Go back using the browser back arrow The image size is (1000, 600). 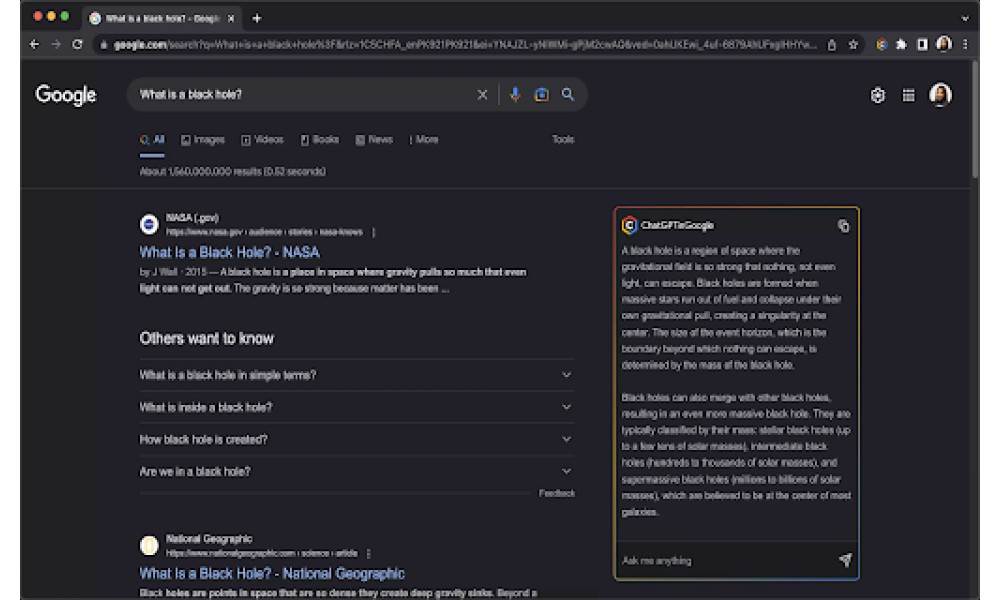(x=34, y=45)
